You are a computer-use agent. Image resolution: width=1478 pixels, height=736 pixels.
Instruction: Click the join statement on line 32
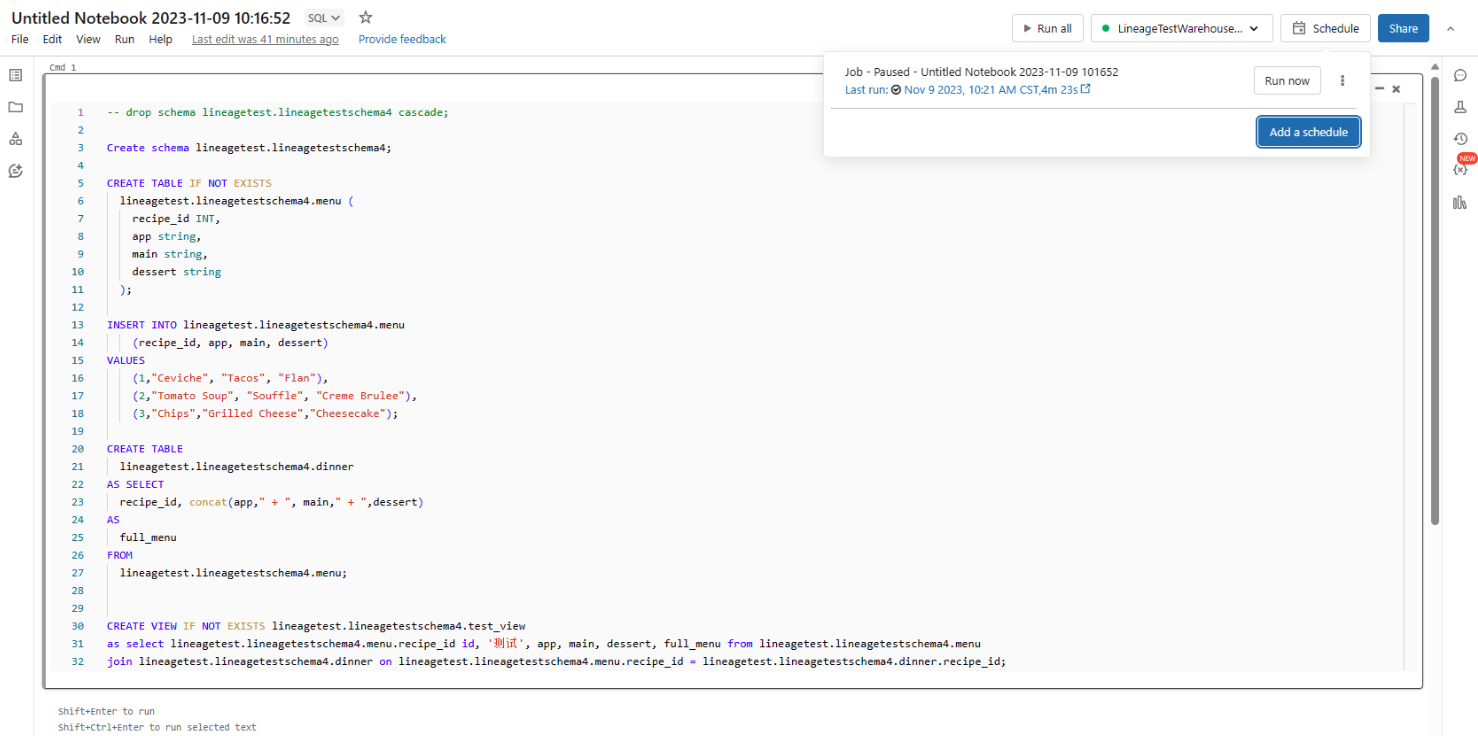click(556, 661)
